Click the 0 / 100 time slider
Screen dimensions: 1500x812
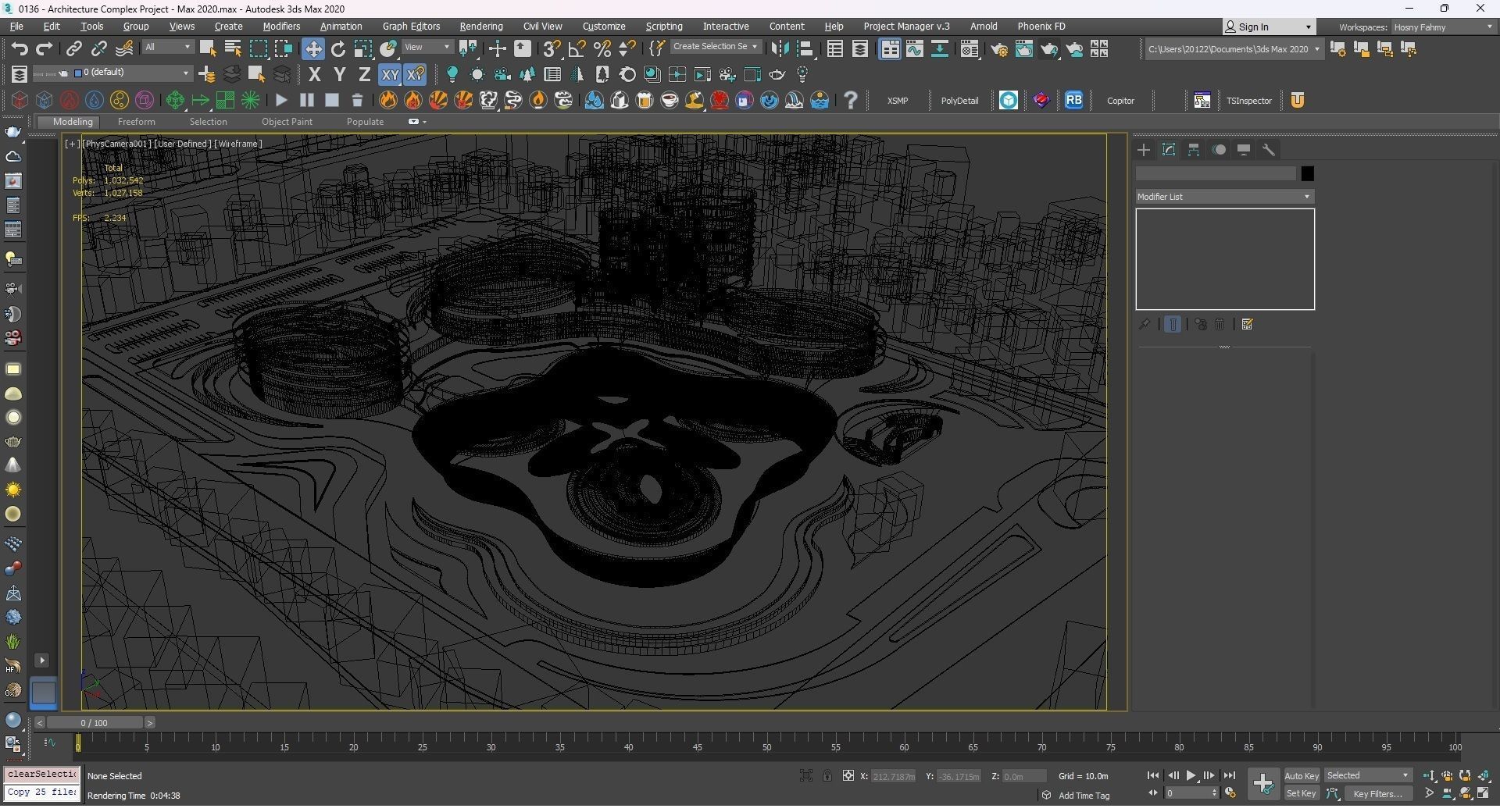[95, 723]
